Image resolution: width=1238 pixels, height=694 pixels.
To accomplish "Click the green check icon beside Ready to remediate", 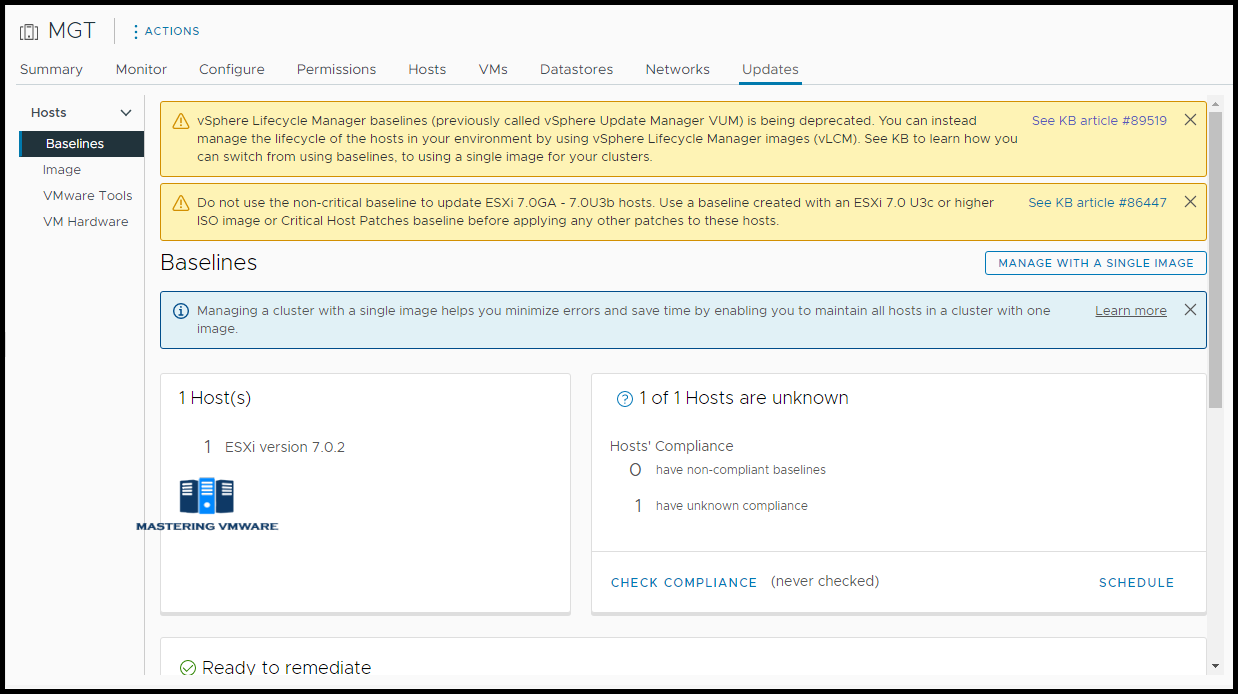I will click(188, 668).
